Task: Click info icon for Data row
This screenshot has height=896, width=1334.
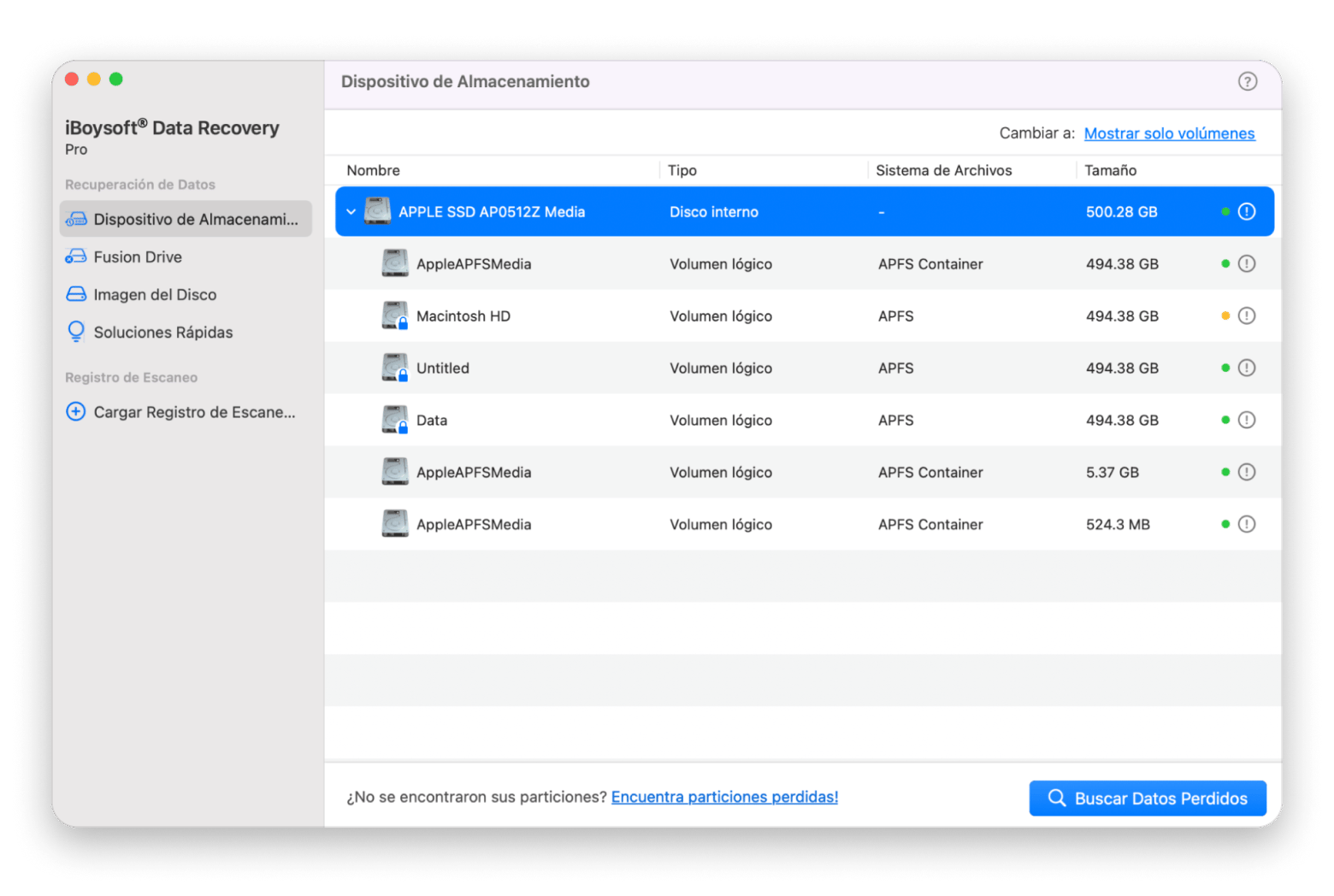Action: [1247, 420]
